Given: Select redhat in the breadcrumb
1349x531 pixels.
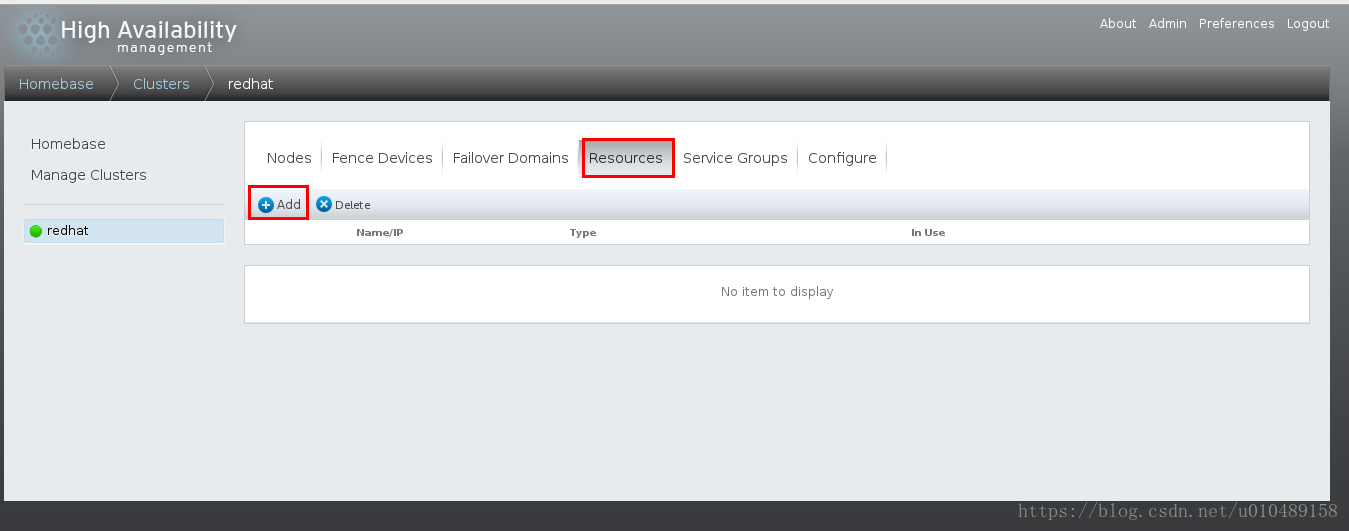Looking at the screenshot, I should point(250,84).
